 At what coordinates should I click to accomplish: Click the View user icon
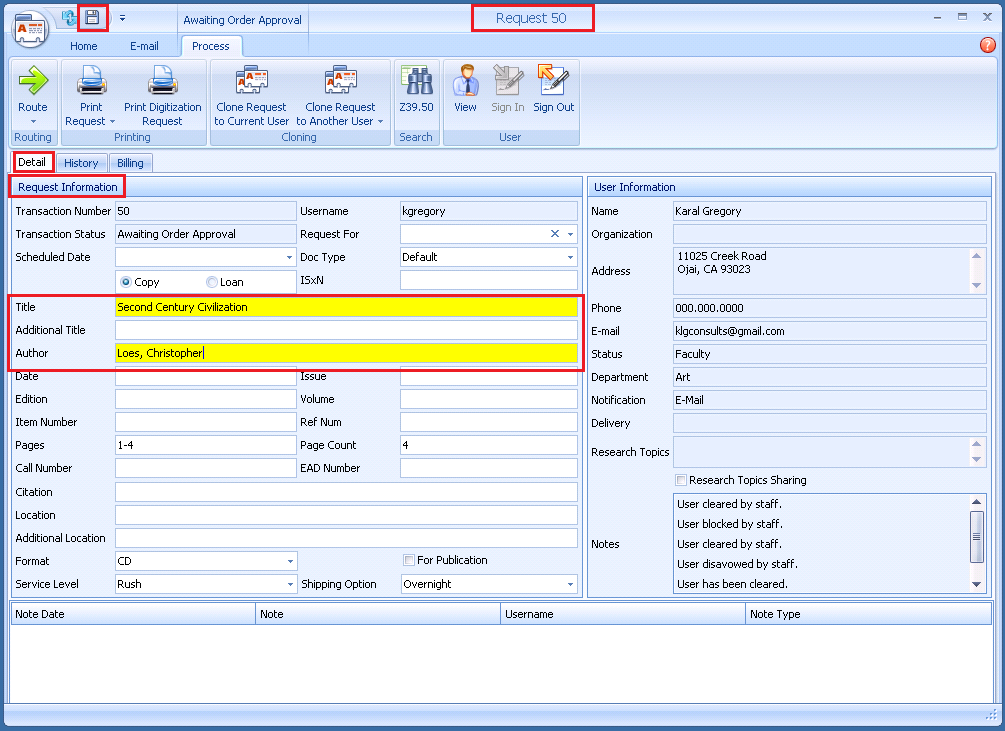[465, 81]
